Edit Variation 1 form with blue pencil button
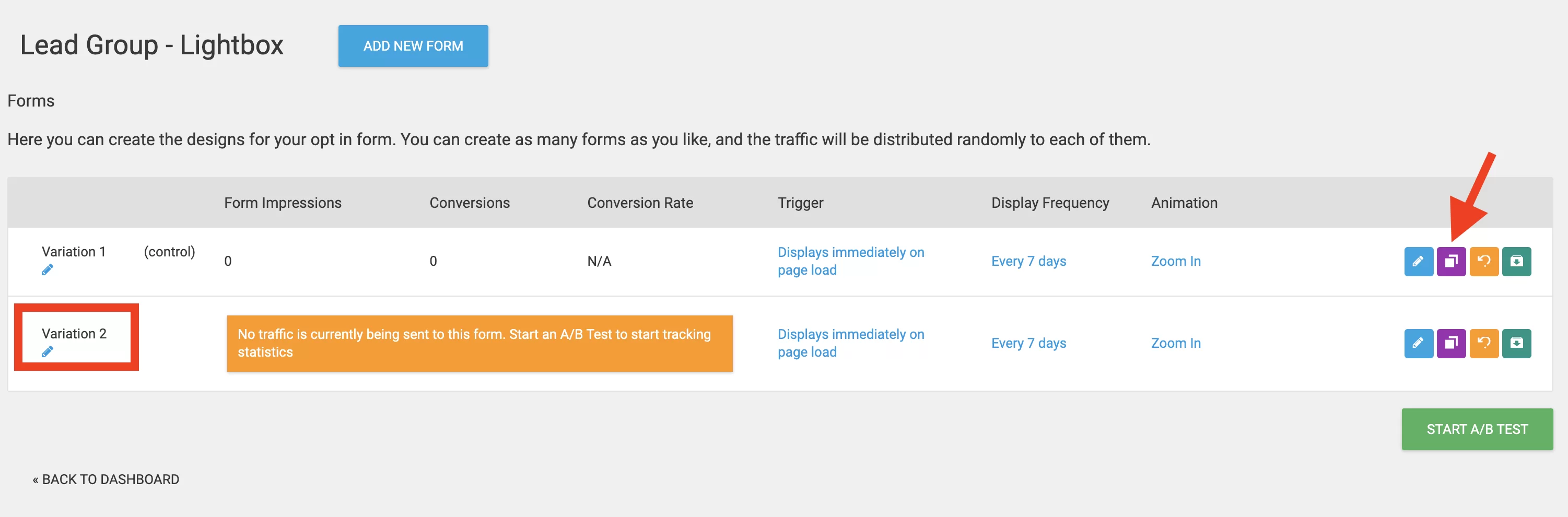1568x517 pixels. (x=1418, y=262)
